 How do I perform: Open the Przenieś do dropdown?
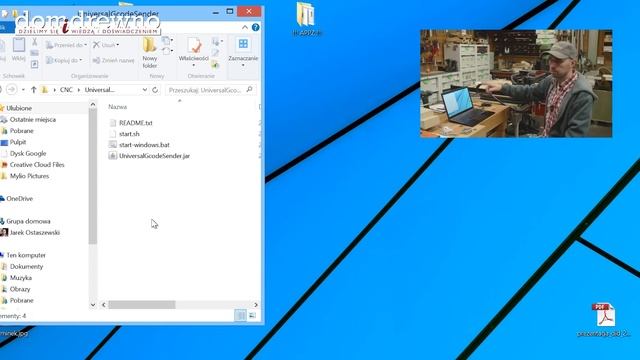click(x=66, y=45)
